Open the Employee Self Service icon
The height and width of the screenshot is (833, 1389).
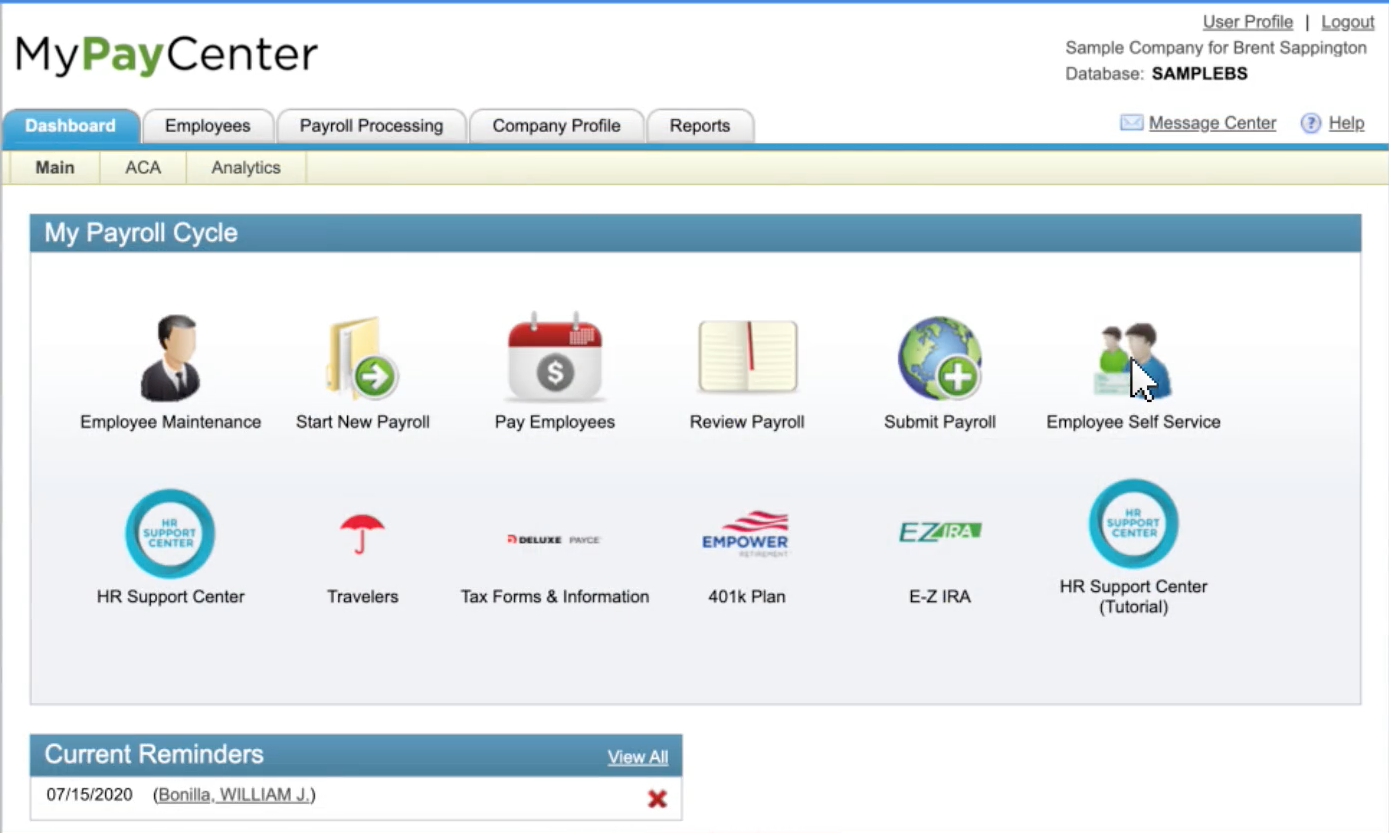coord(1133,360)
